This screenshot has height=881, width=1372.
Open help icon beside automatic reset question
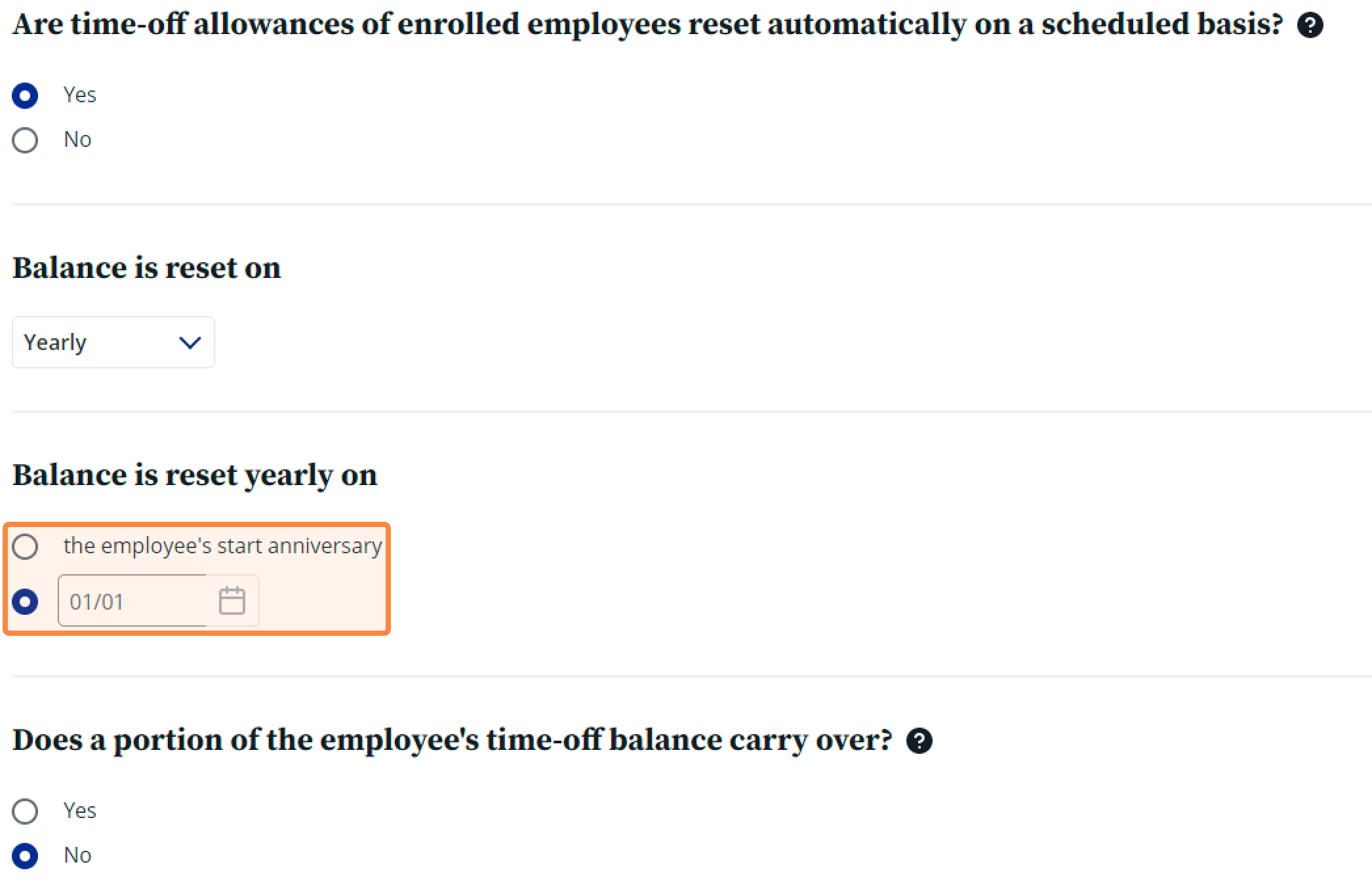click(1310, 26)
